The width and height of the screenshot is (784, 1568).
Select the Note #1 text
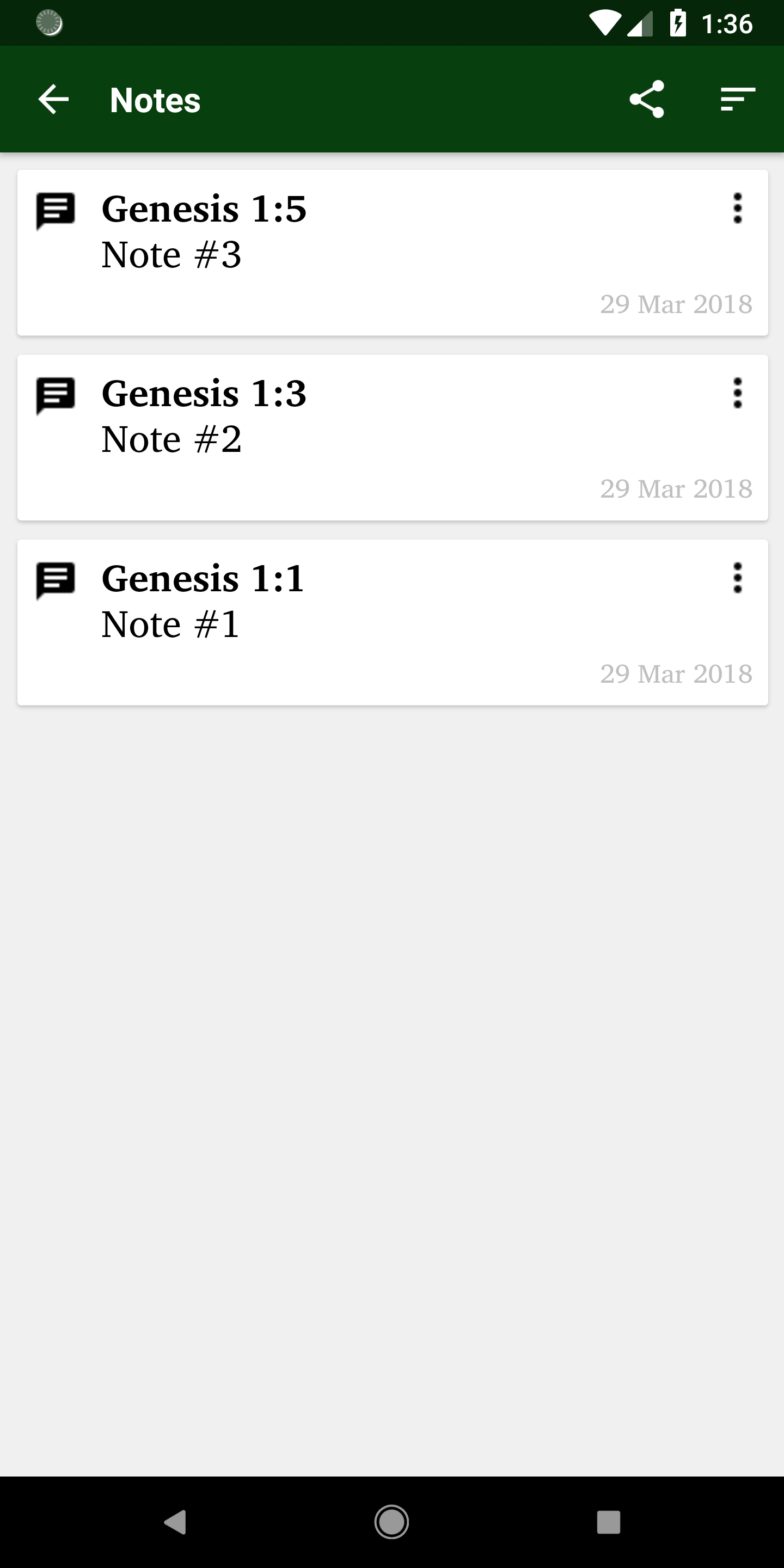click(170, 624)
